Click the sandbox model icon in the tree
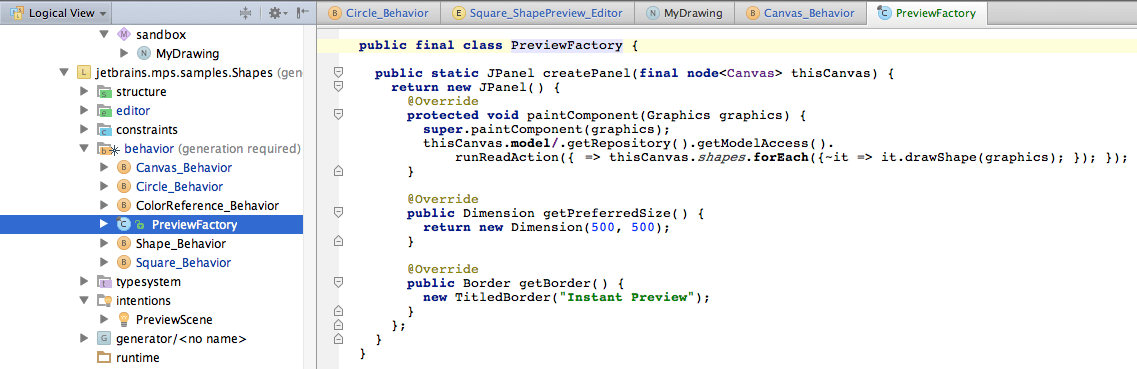The width and height of the screenshot is (1137, 369). click(123, 35)
